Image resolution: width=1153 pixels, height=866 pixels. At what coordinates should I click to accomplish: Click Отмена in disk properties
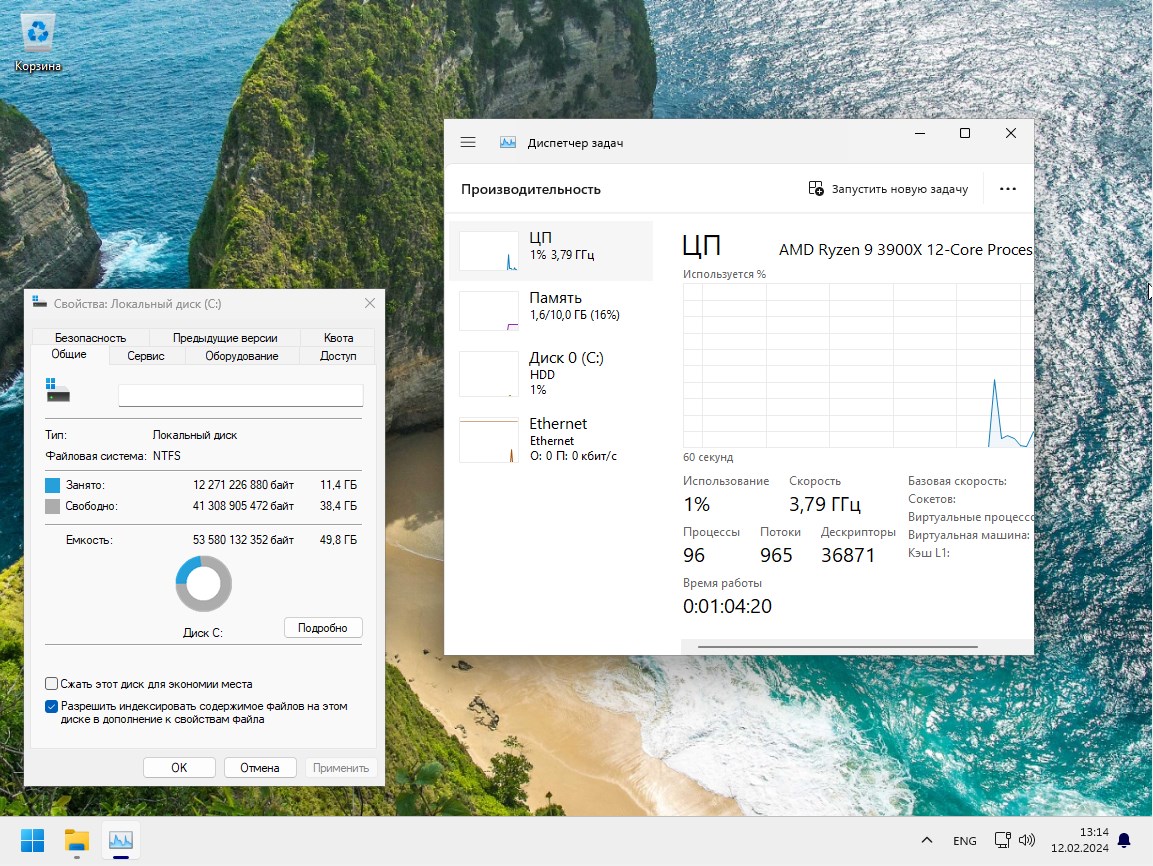pyautogui.click(x=260, y=767)
